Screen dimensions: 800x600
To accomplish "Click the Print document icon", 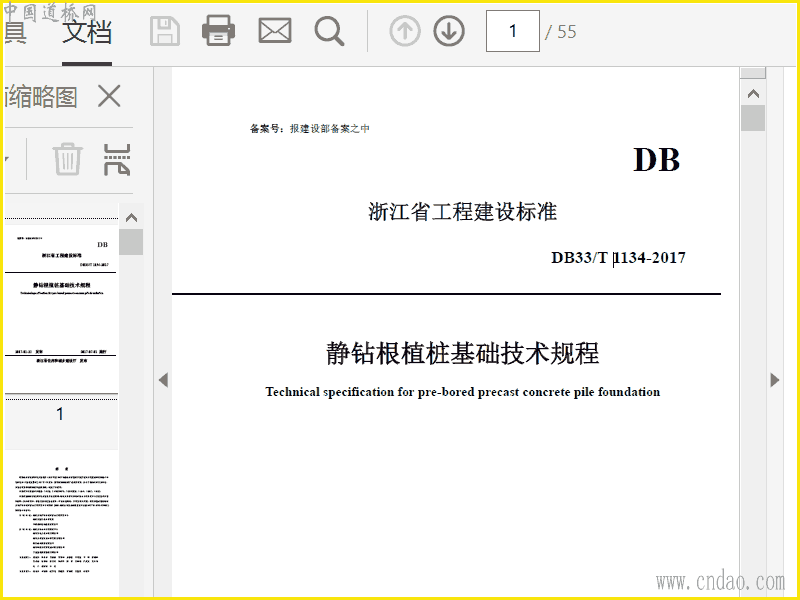I will [218, 31].
